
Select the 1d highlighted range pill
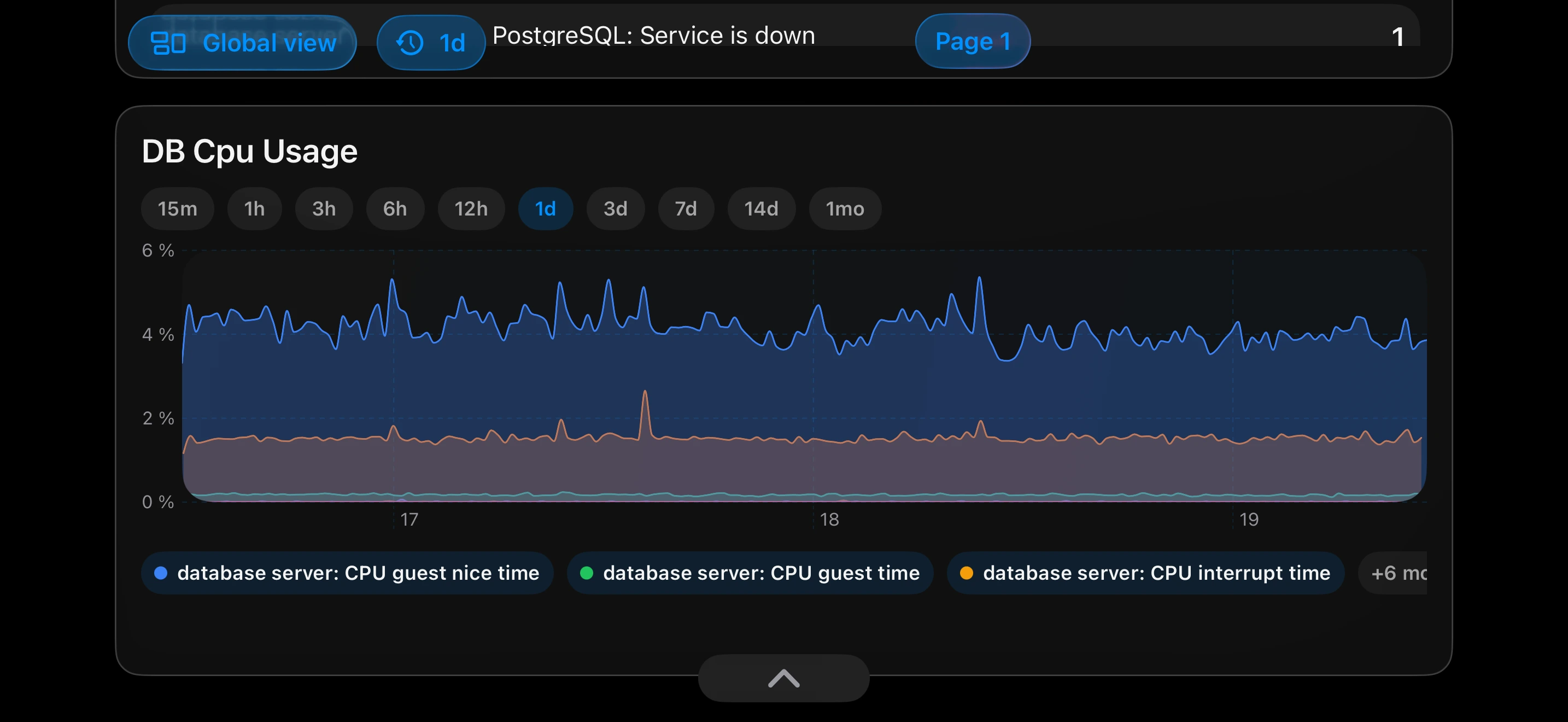(546, 209)
